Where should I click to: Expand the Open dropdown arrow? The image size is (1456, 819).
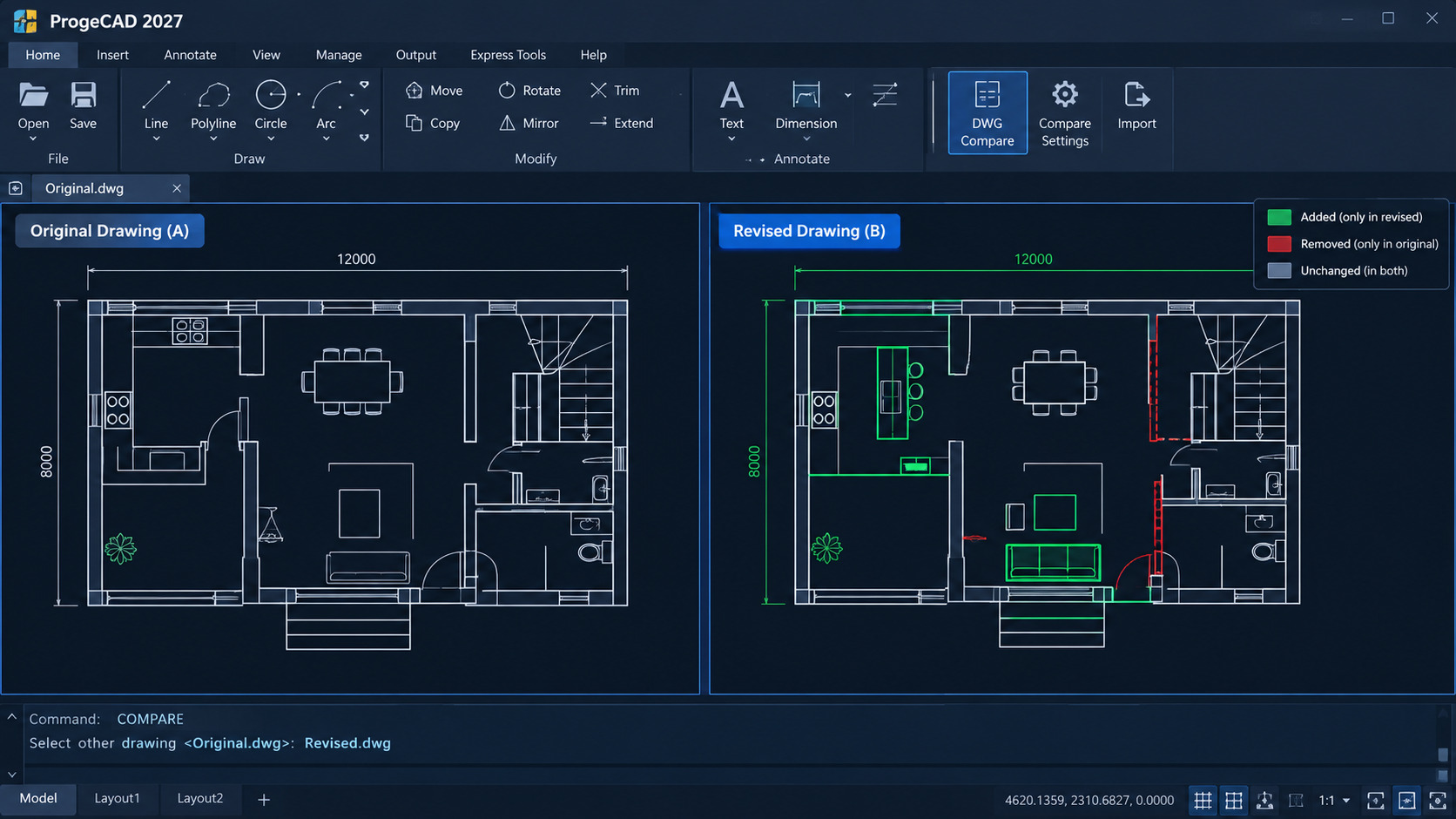(33, 139)
